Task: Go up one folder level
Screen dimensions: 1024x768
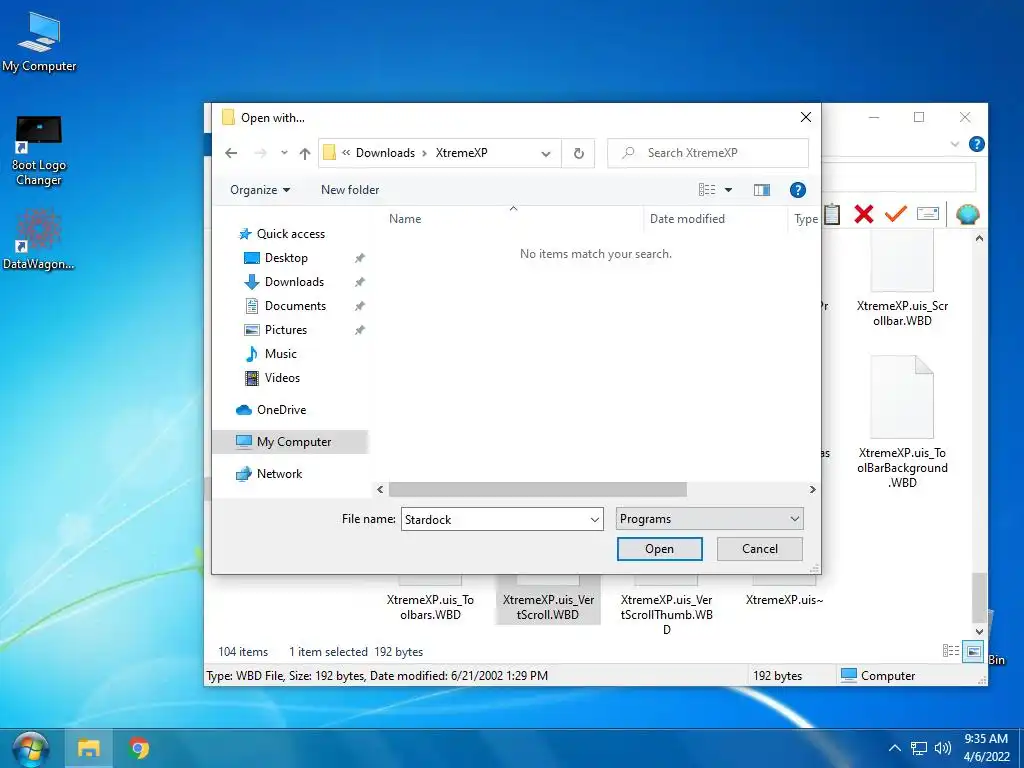Action: coord(305,153)
